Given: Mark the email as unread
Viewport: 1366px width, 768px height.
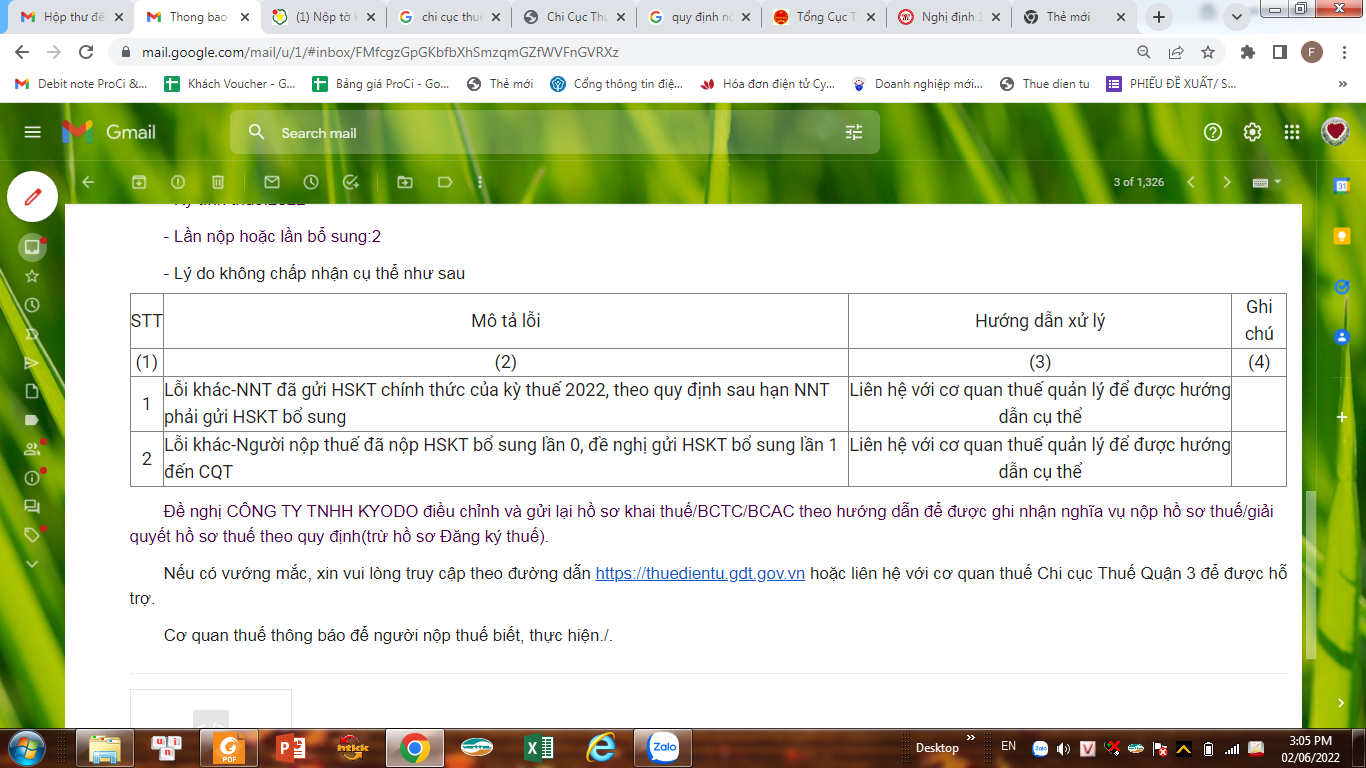Looking at the screenshot, I should pos(271,182).
